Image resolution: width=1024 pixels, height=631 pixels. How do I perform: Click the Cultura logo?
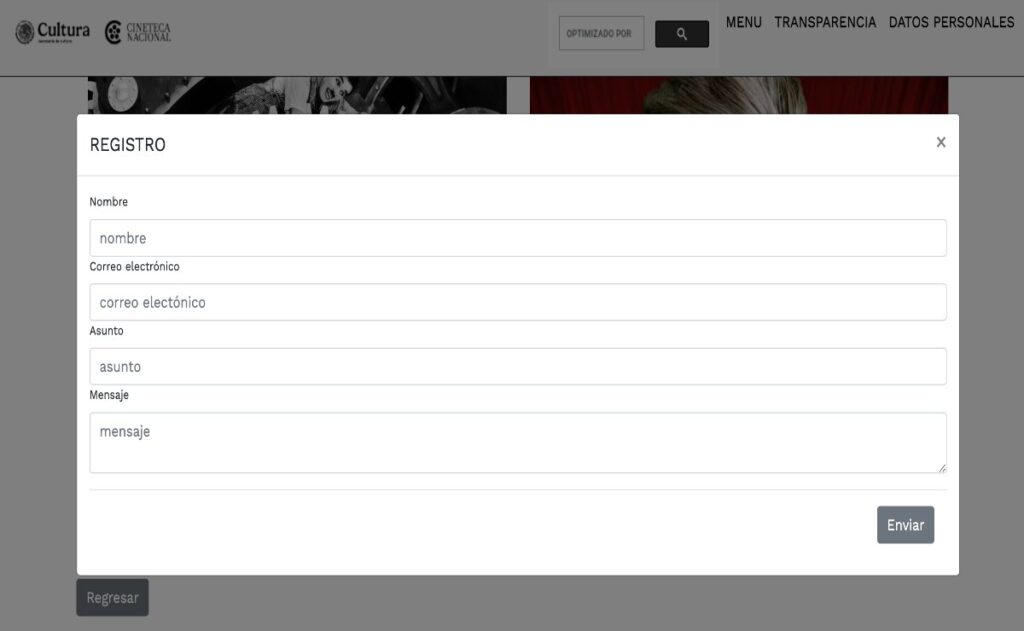coord(52,32)
